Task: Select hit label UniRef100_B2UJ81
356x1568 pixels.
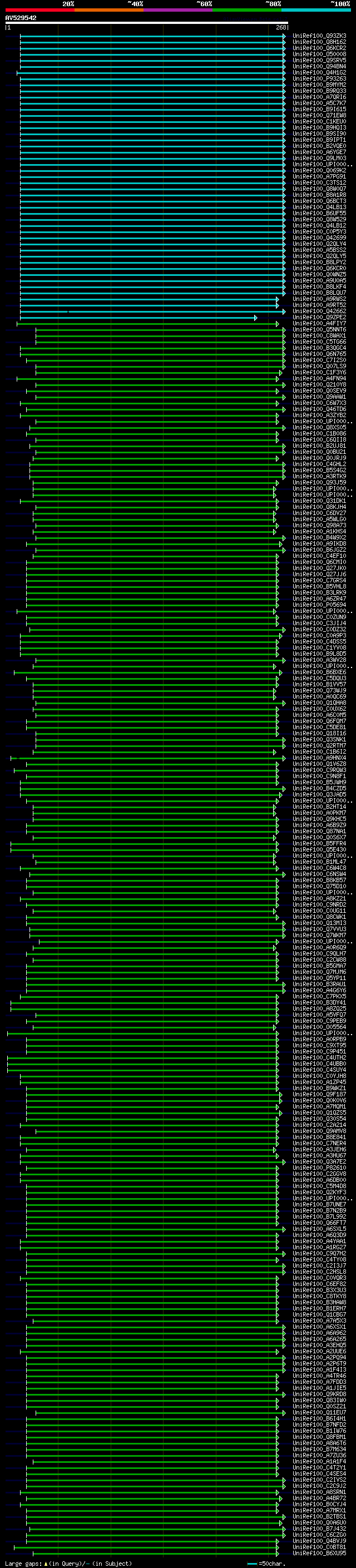Action: pyautogui.click(x=319, y=446)
